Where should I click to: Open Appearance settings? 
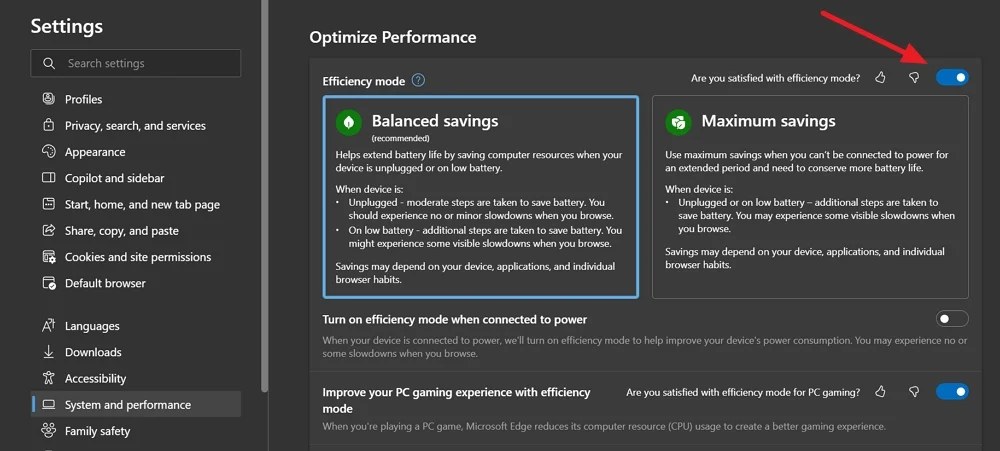(95, 152)
